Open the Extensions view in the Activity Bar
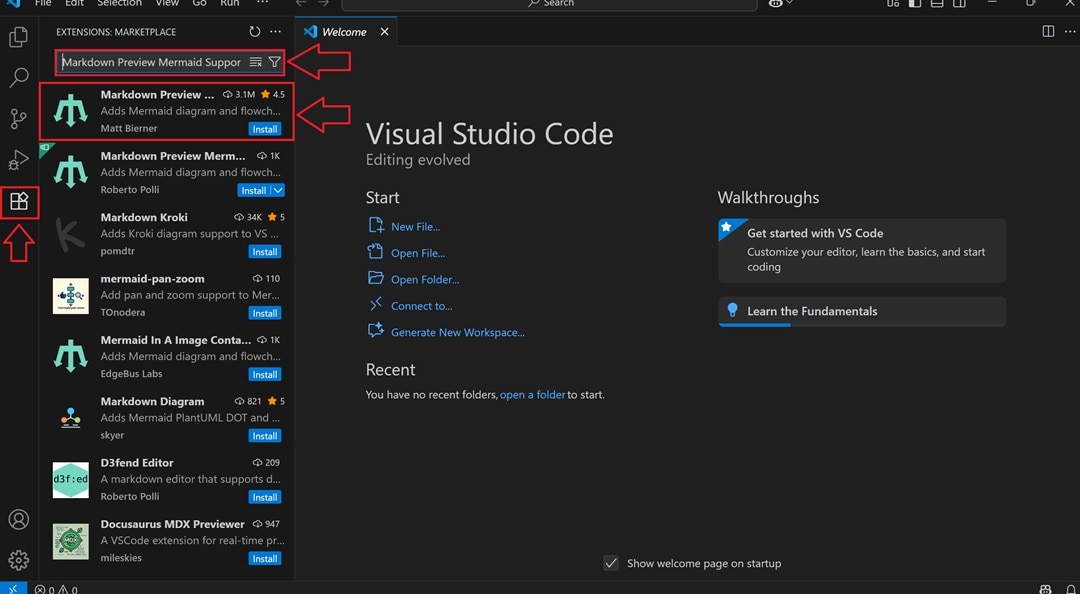 [x=19, y=201]
